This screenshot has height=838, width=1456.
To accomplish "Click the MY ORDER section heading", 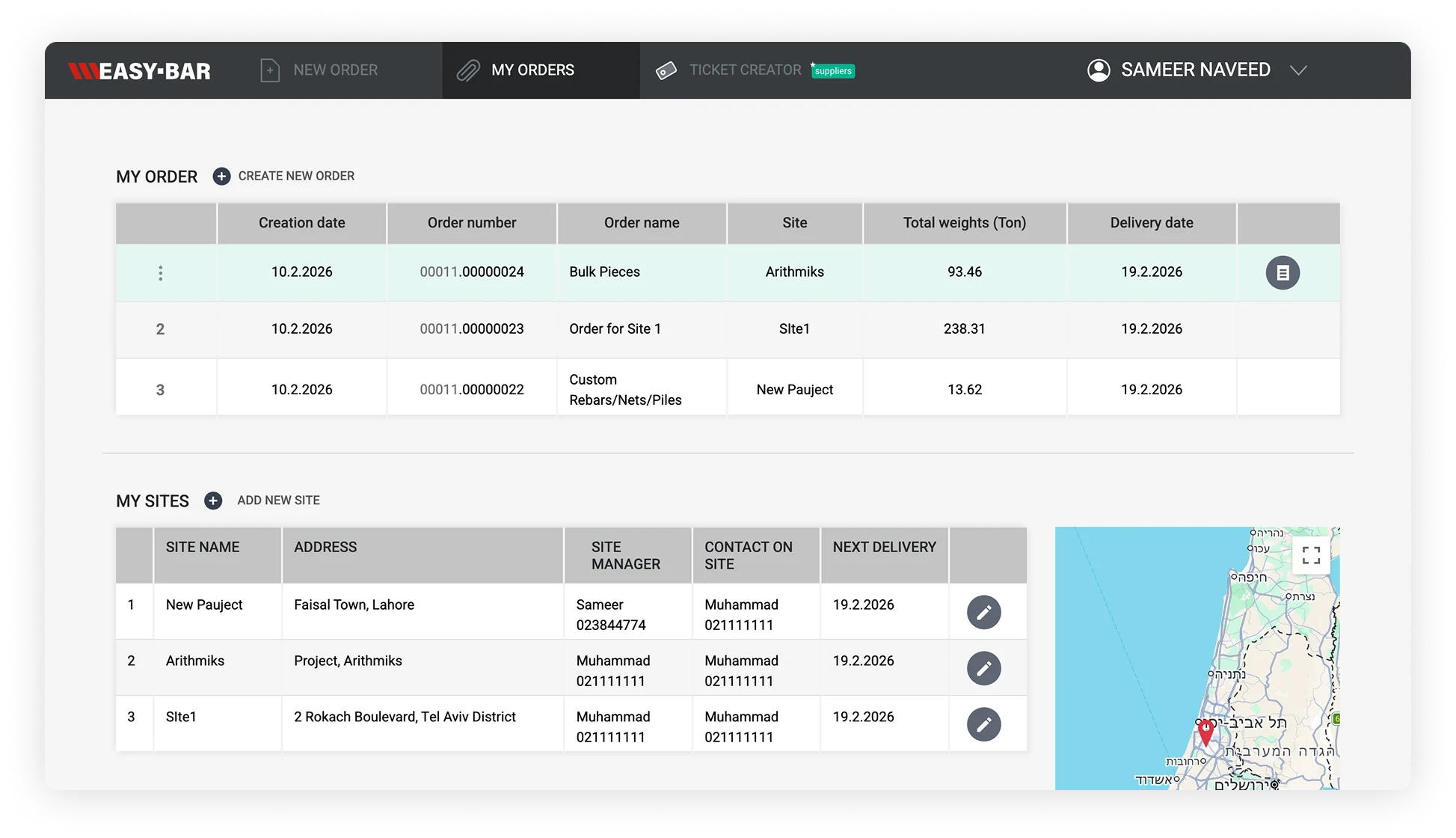I will [x=157, y=177].
